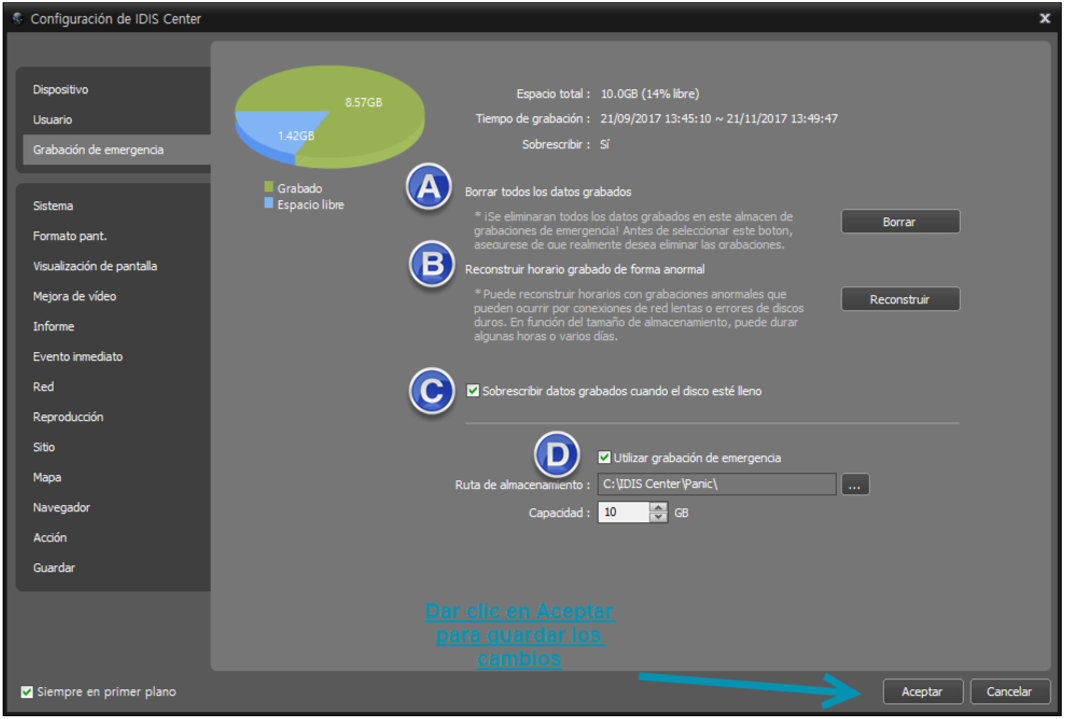Viewport: 1066px width, 719px height.
Task: Click the blue circled B marker
Action: point(432,264)
